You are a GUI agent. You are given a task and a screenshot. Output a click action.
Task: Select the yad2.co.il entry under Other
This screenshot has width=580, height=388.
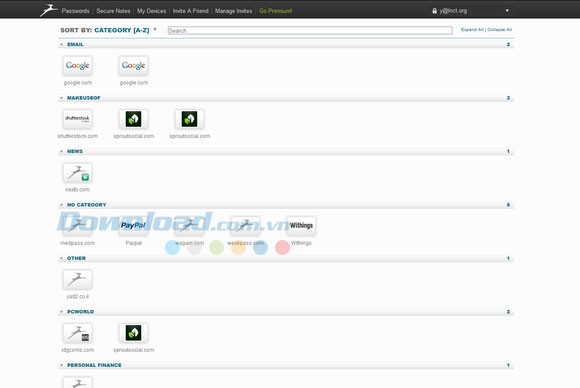77,280
